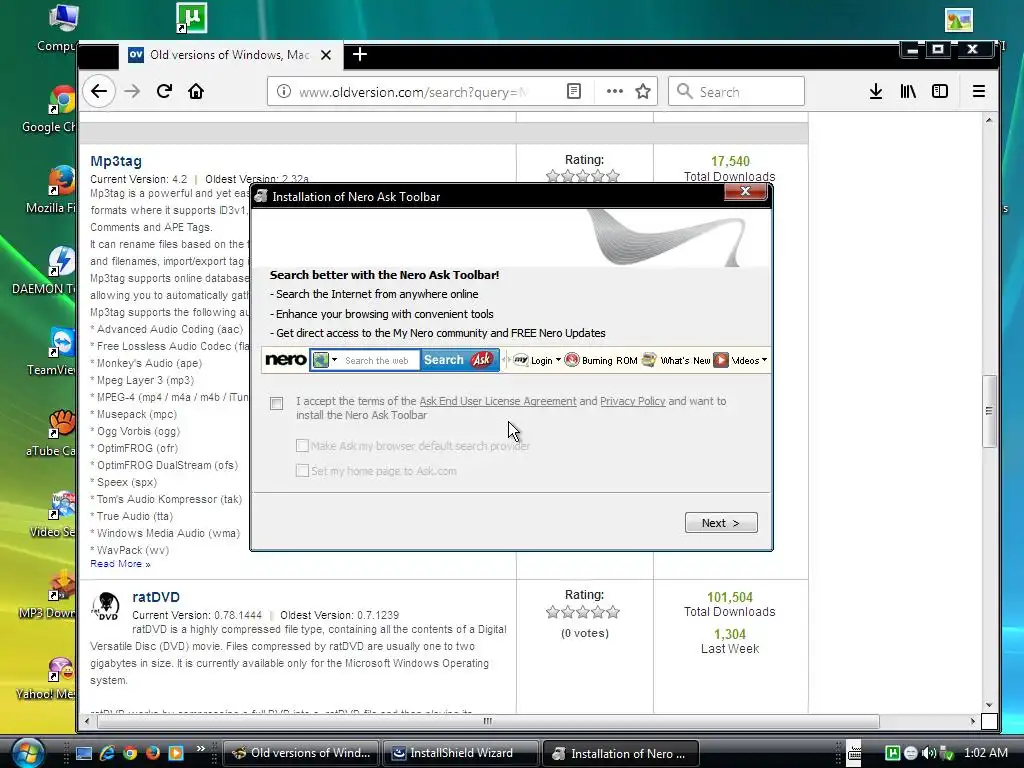
Task: Click the oldversion.com address bar URL
Action: pos(413,92)
